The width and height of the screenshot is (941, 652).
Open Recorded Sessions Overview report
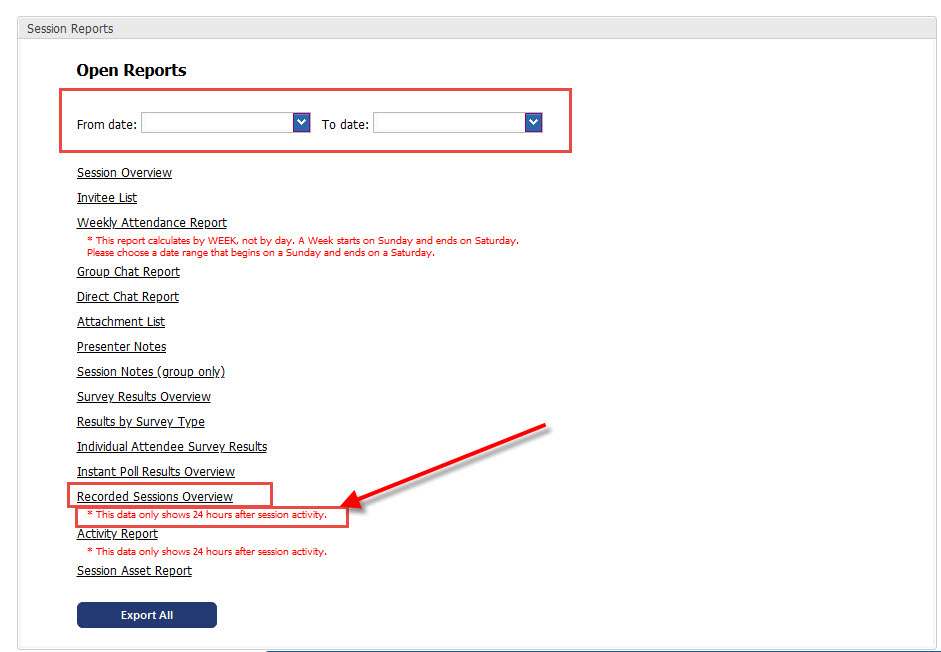pyautogui.click(x=155, y=497)
